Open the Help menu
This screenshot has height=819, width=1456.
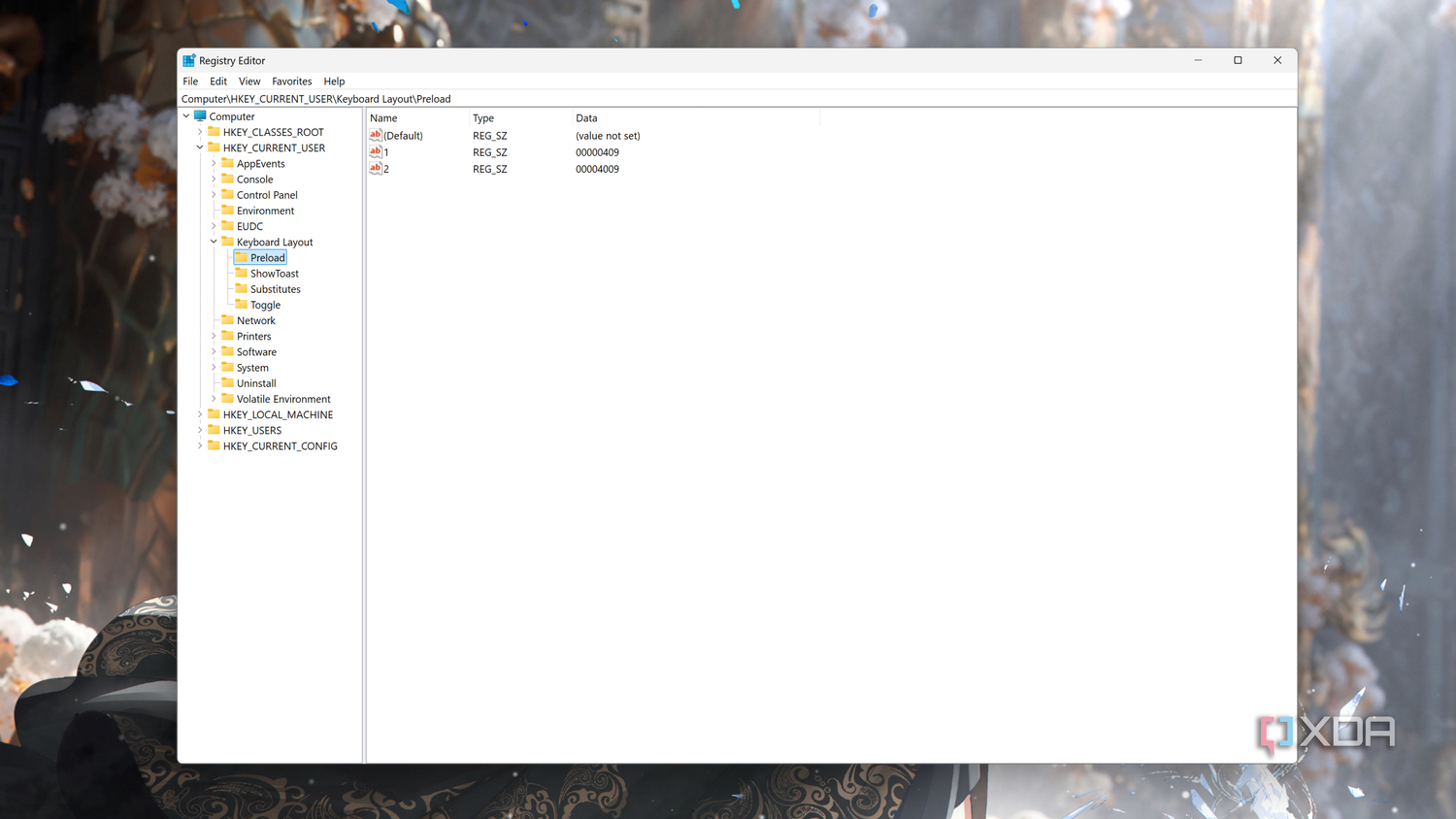[x=334, y=82]
